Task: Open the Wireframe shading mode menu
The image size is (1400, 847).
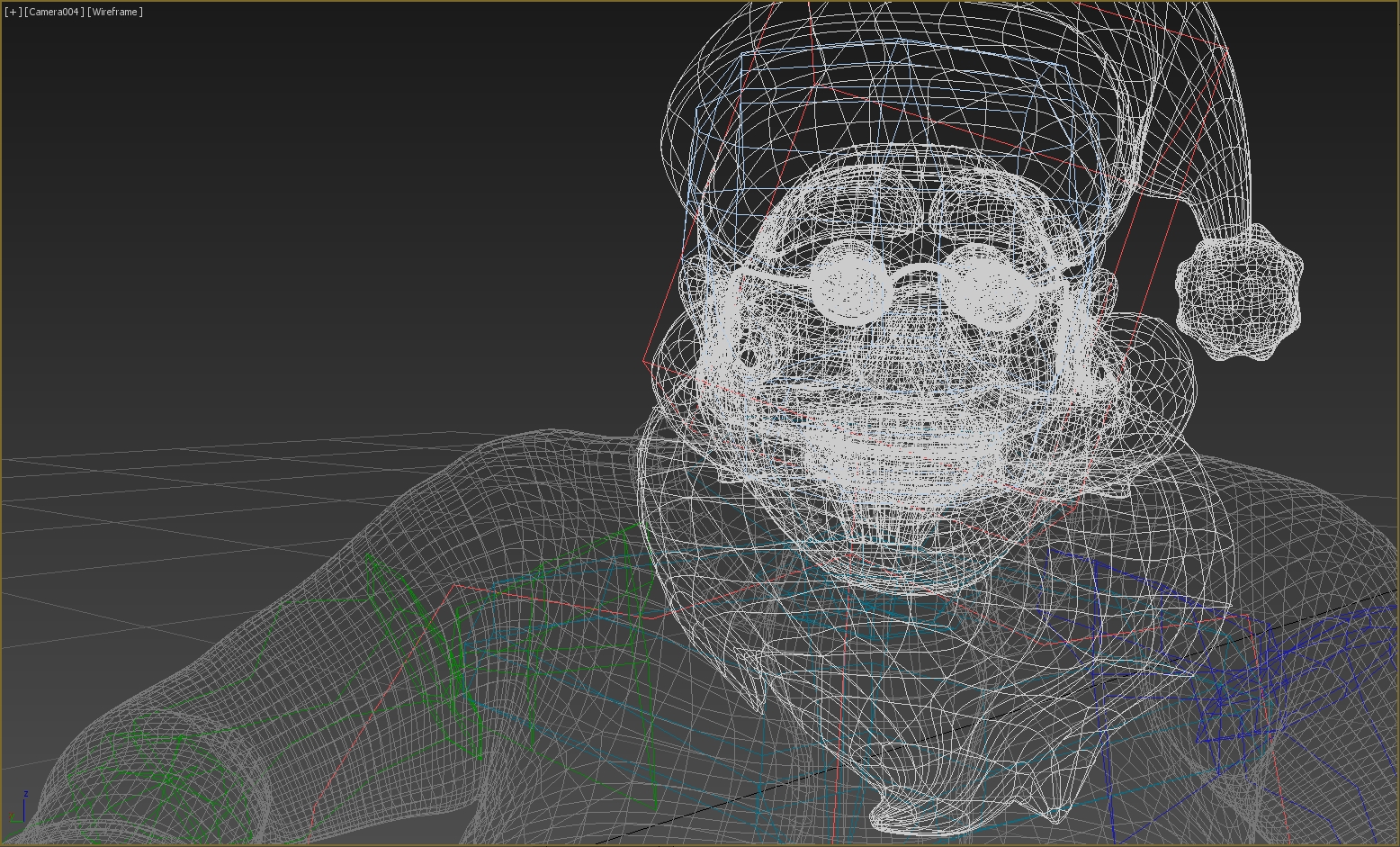Action: point(115,12)
